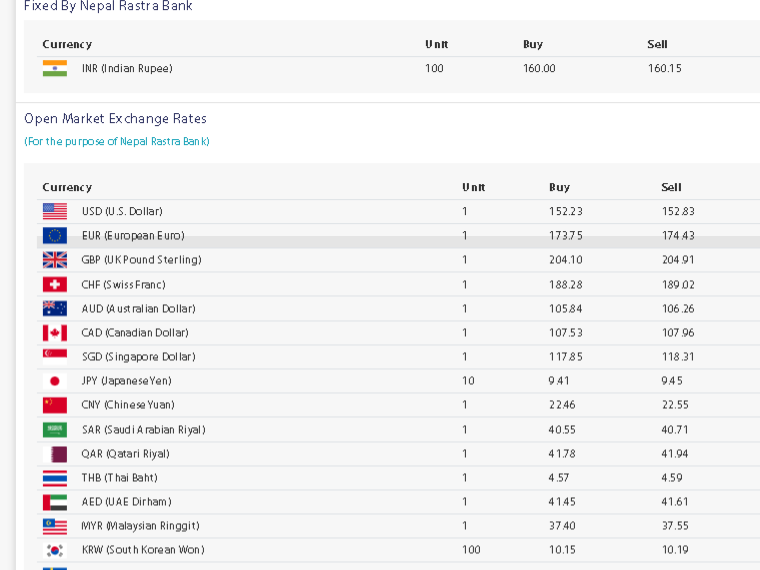760x570 pixels.
Task: Click the South Korean flag icon
Action: click(55, 550)
